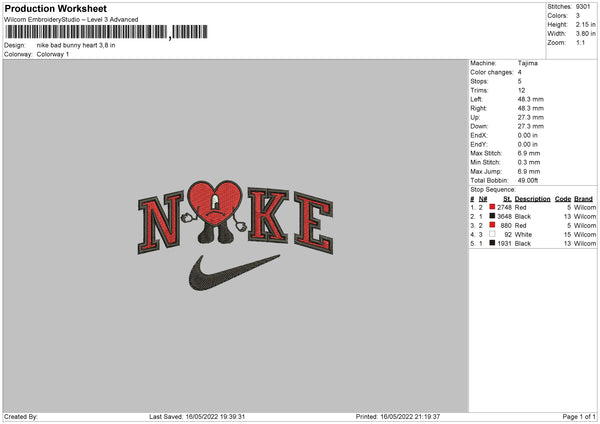Image resolution: width=600 pixels, height=424 pixels.
Task: Click the red swatch for stop 3
Action: coord(492,225)
